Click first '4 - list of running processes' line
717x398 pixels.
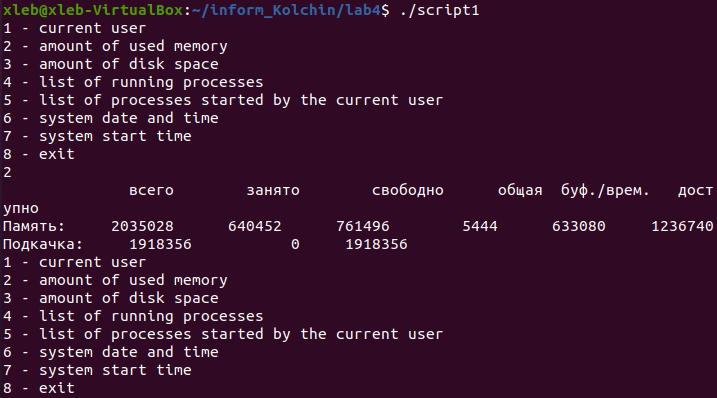133,82
